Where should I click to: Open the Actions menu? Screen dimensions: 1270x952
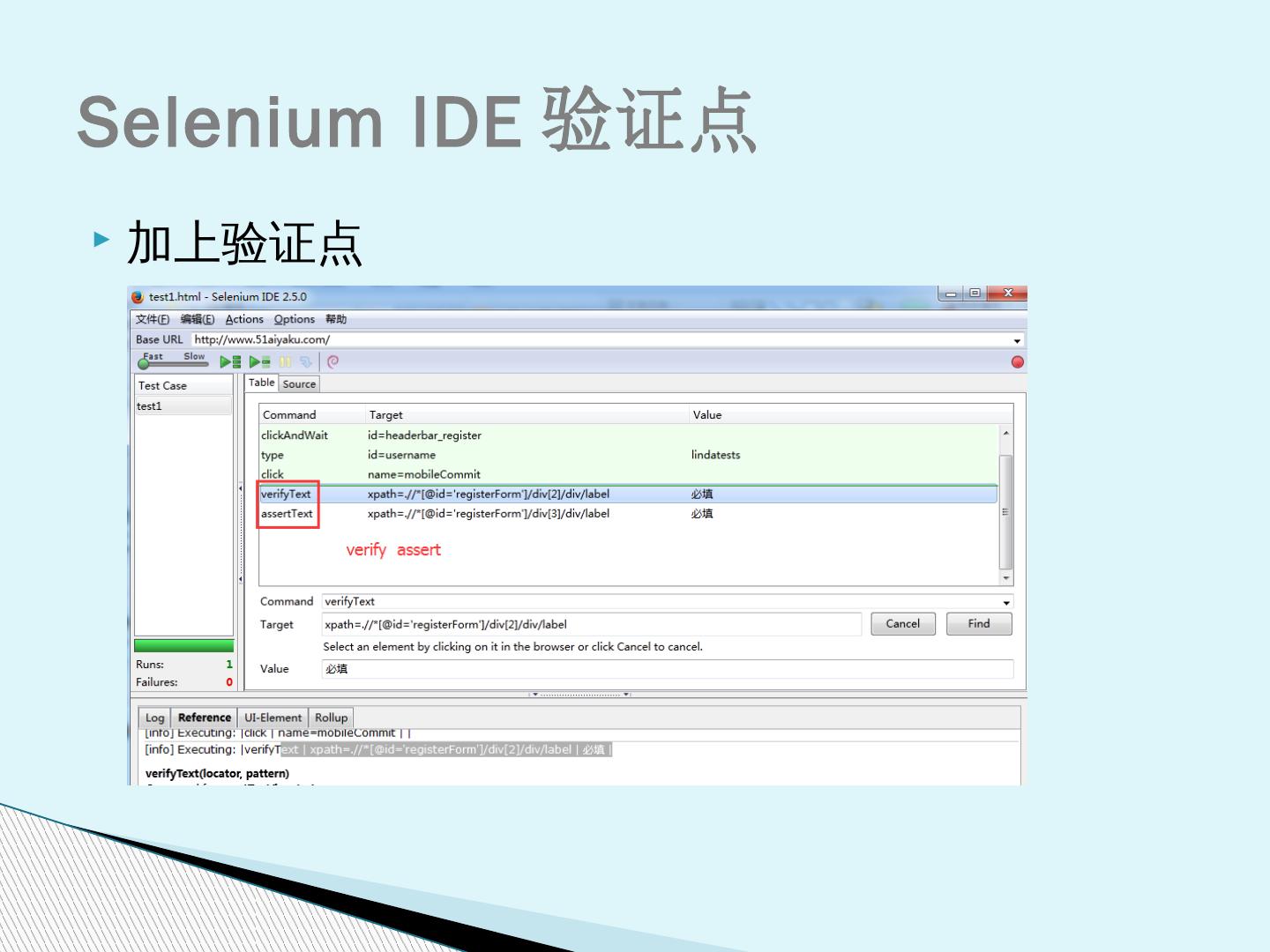point(244,319)
